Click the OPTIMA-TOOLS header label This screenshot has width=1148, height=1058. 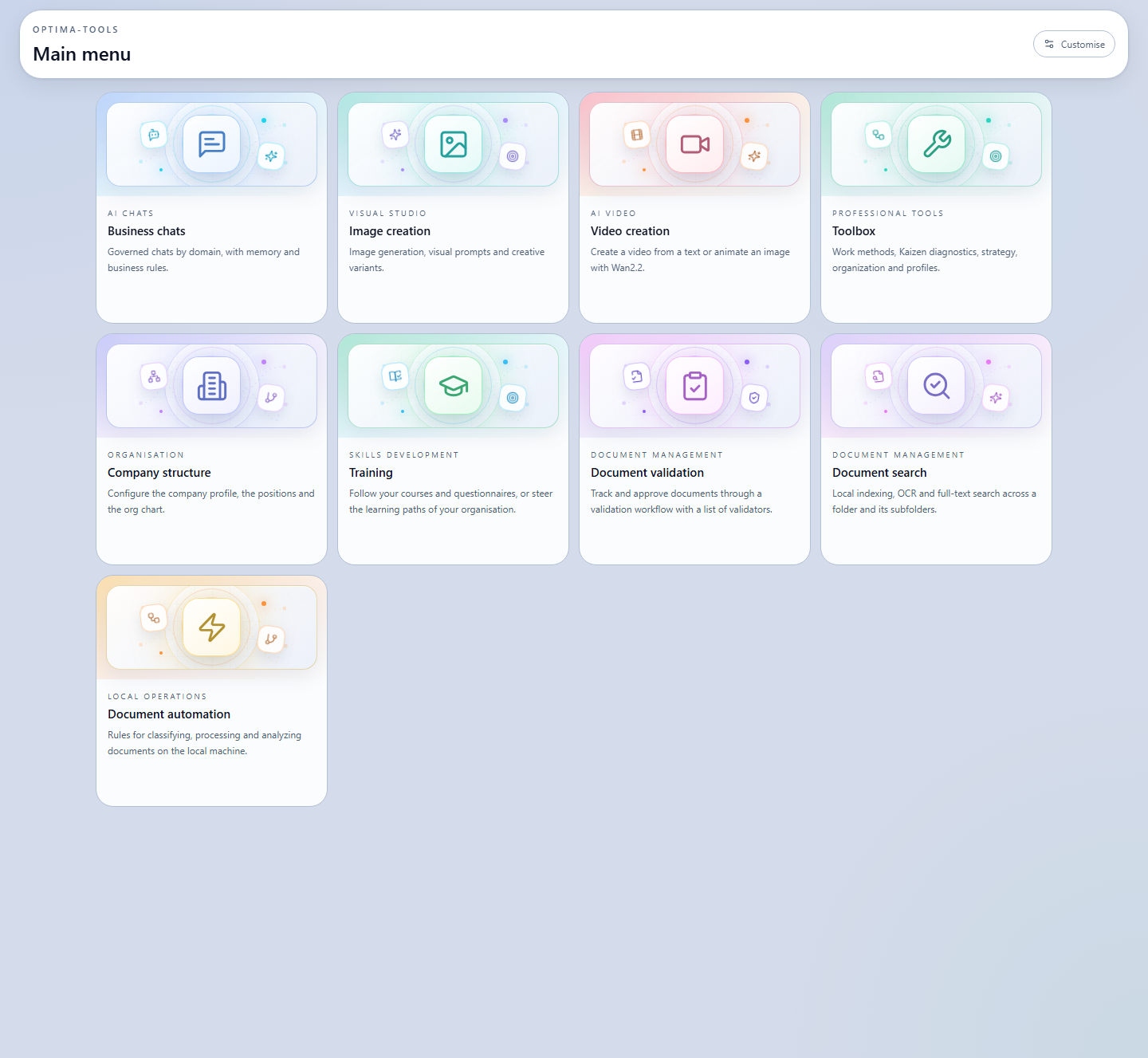(x=76, y=29)
